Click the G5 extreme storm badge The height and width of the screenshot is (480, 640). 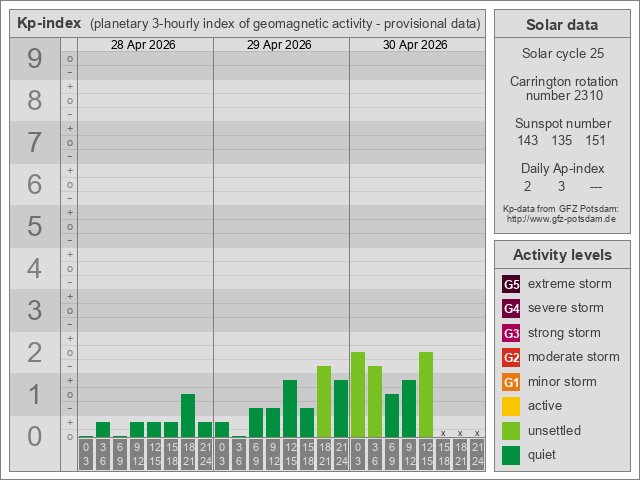tap(511, 284)
